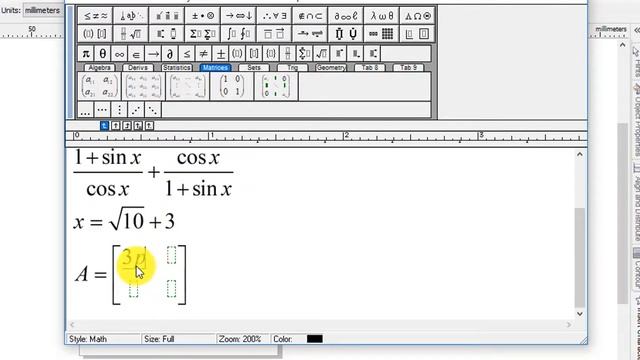The width and height of the screenshot is (640, 360).
Task: Select the left-justified tab stop
Action: pos(104,126)
